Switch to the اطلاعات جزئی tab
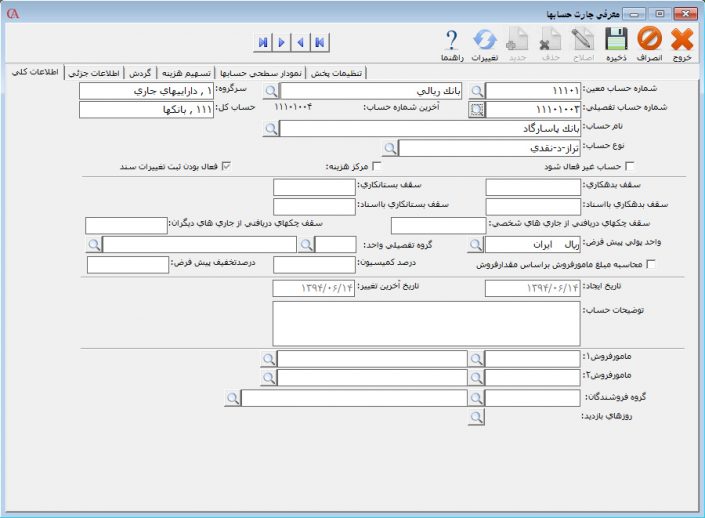Image resolution: width=705 pixels, height=518 pixels. [x=93, y=73]
